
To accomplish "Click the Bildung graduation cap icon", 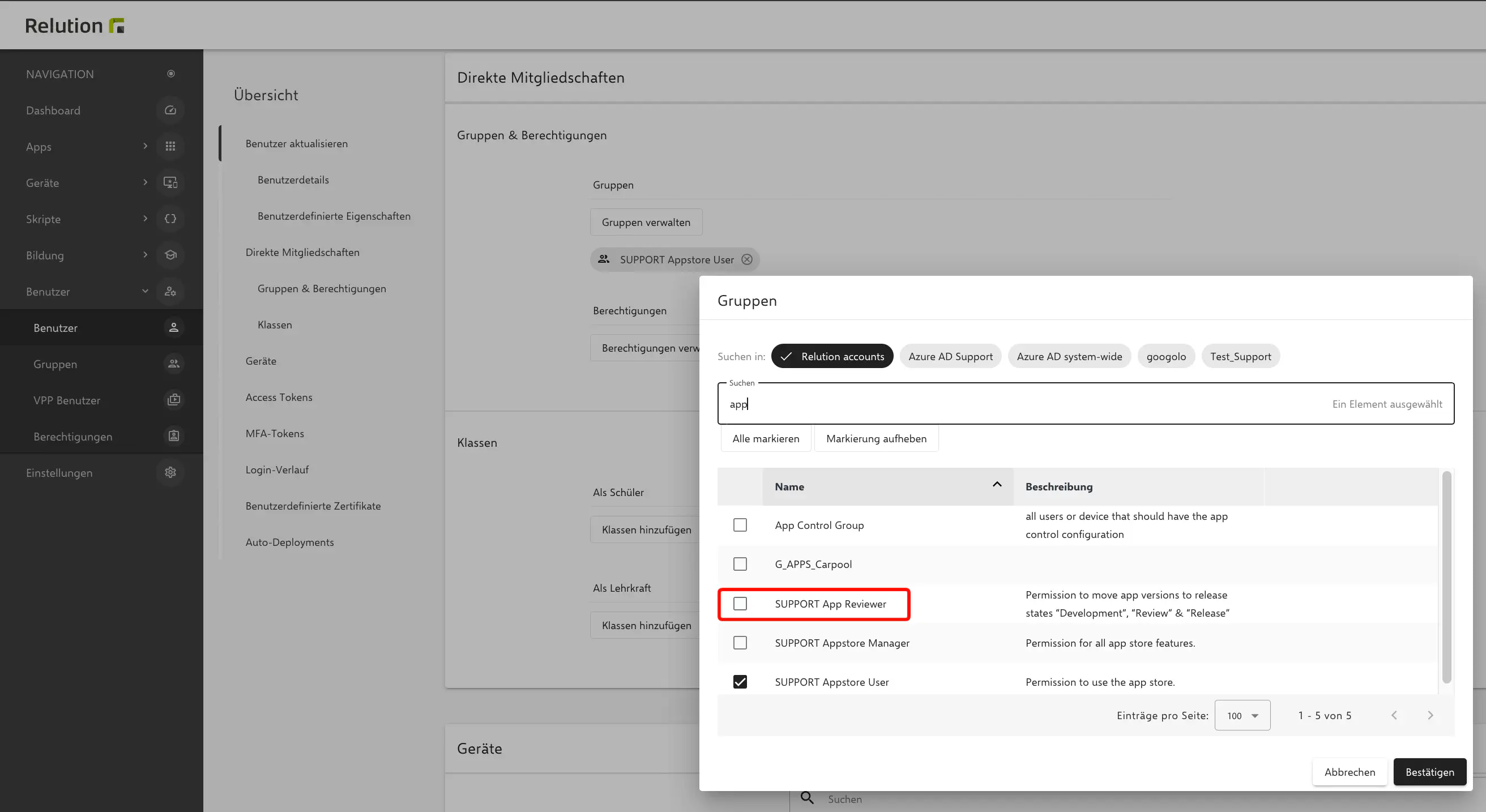I will 170,255.
